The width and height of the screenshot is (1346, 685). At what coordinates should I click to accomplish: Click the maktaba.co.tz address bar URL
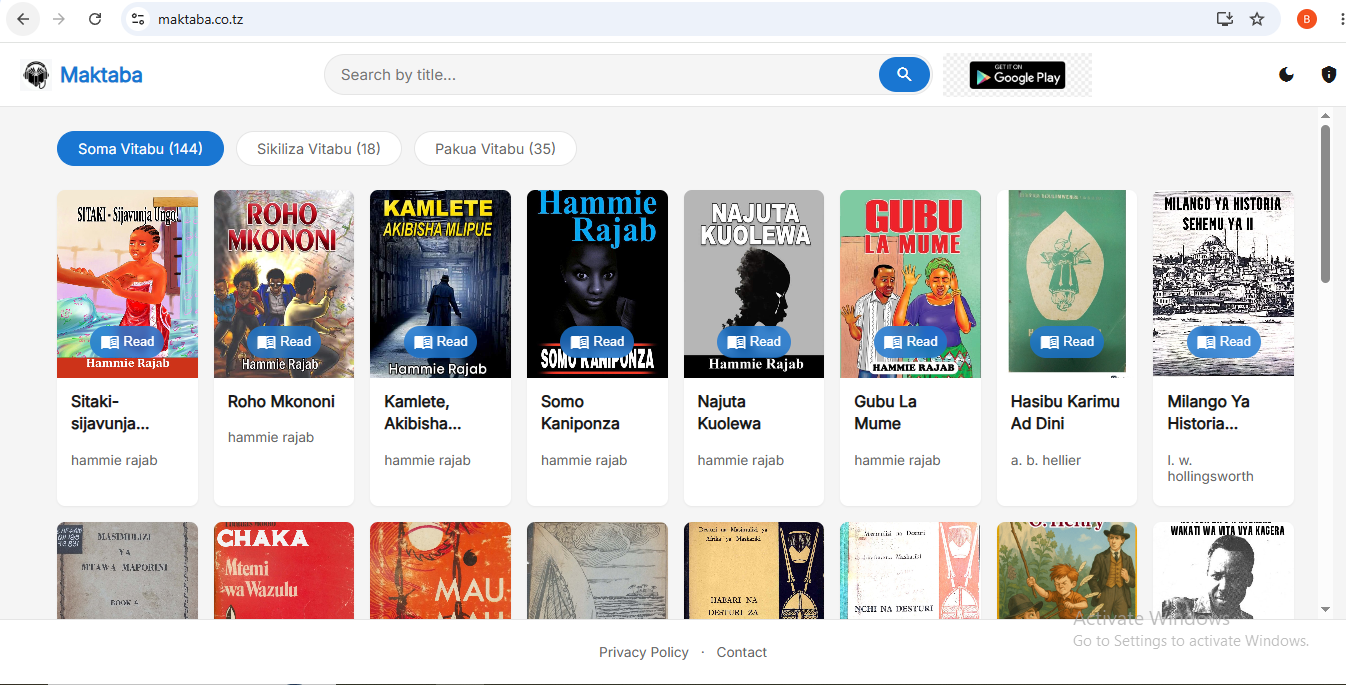coord(201,19)
